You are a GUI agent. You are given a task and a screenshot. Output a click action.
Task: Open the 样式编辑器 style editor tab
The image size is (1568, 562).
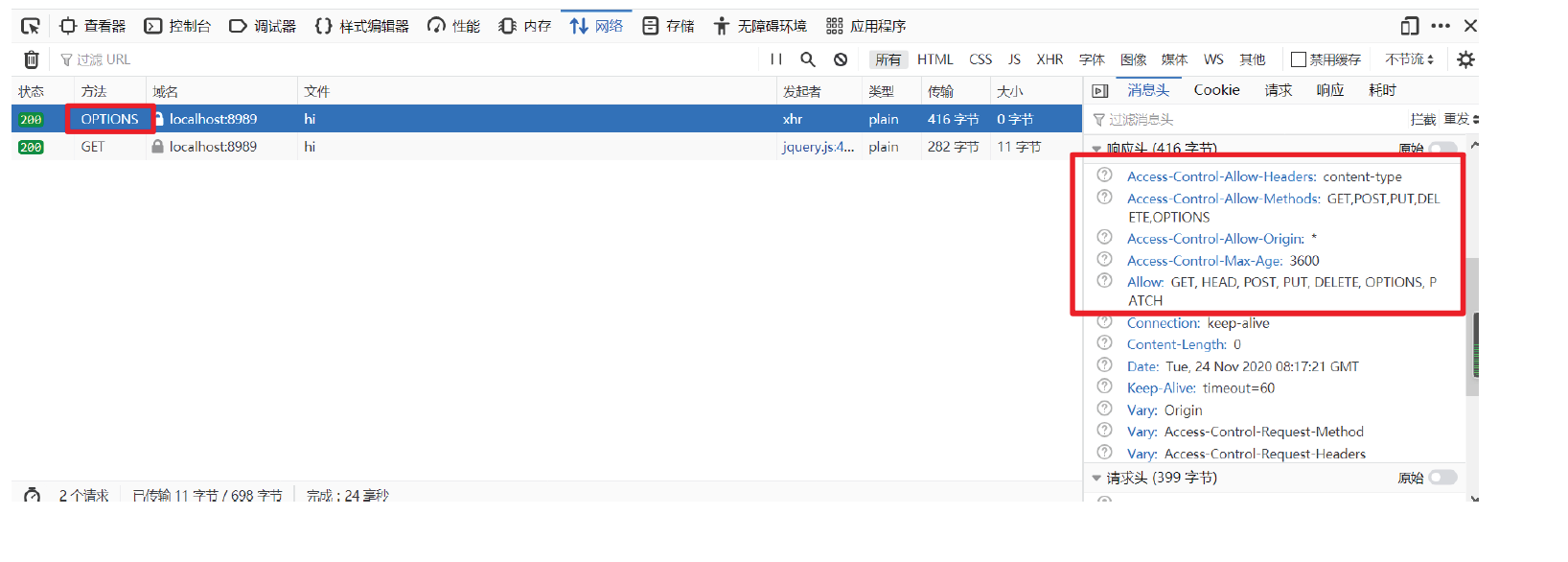click(x=362, y=26)
